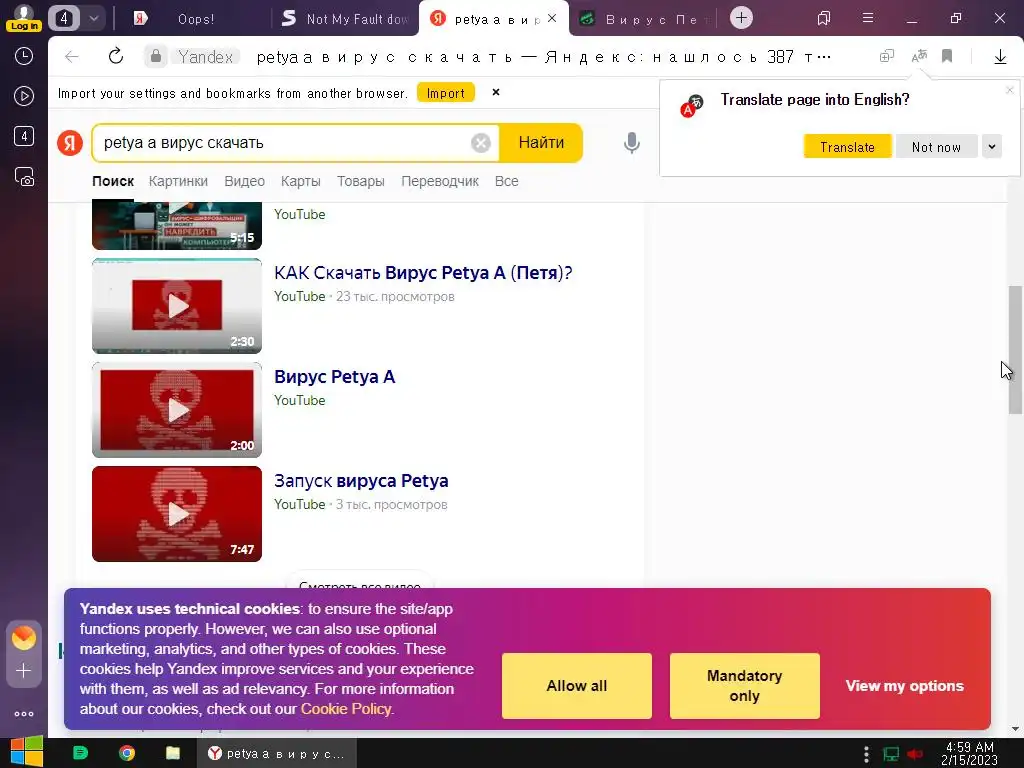The image size is (1024, 768).
Task: Open Chrome from the taskbar
Action: click(x=127, y=753)
